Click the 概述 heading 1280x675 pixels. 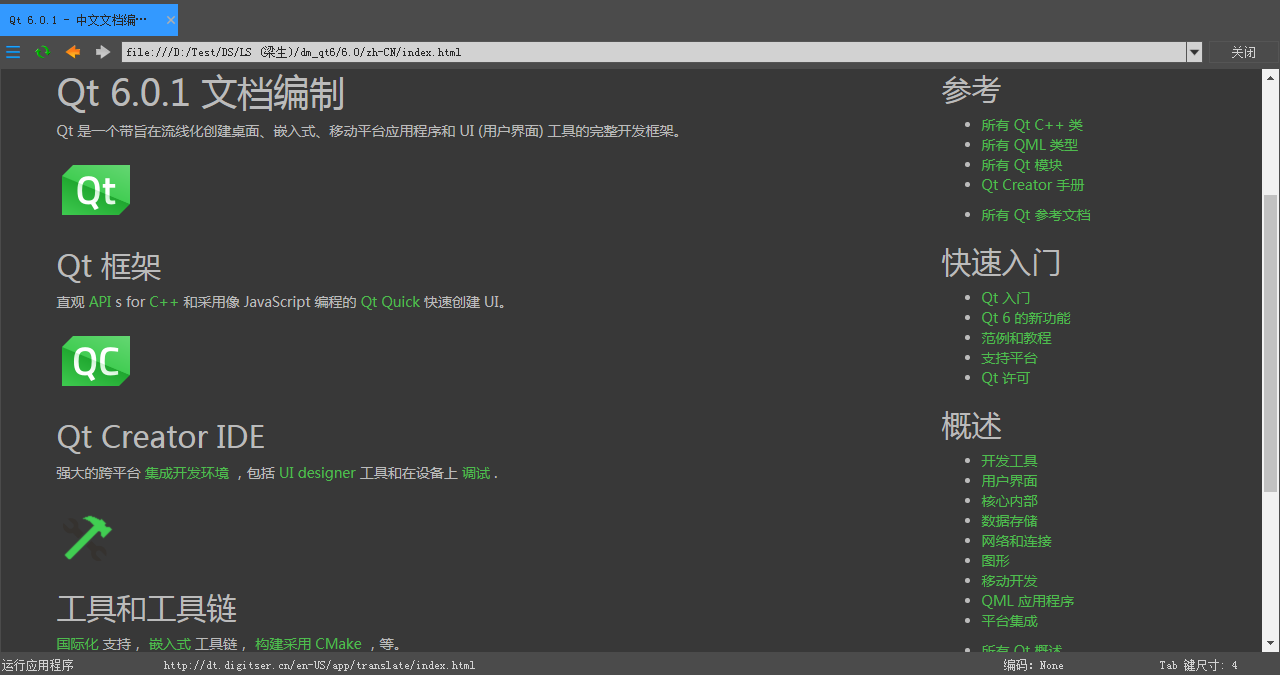point(971,425)
